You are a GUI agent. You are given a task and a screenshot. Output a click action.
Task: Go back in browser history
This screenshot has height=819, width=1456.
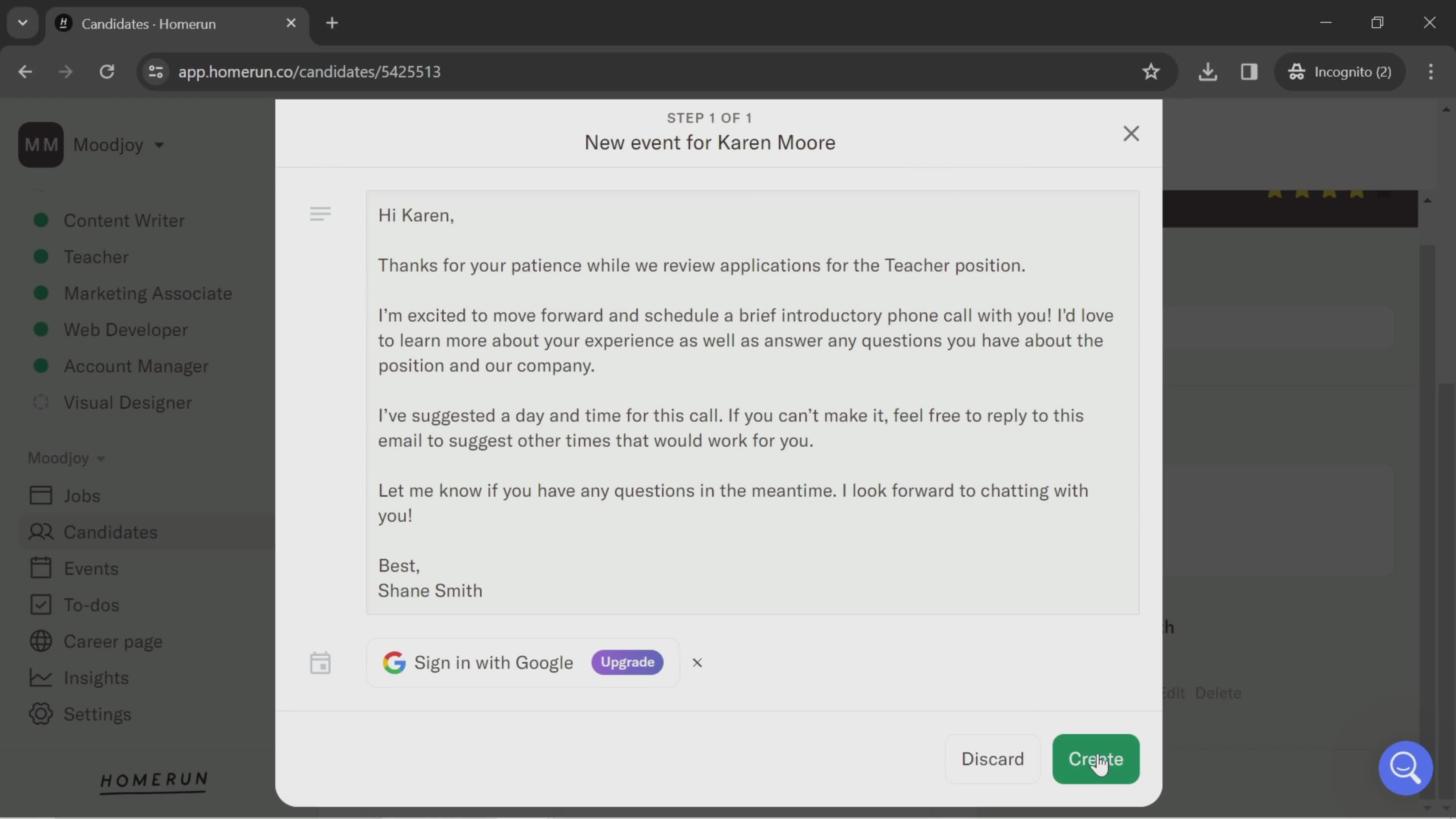[x=25, y=72]
